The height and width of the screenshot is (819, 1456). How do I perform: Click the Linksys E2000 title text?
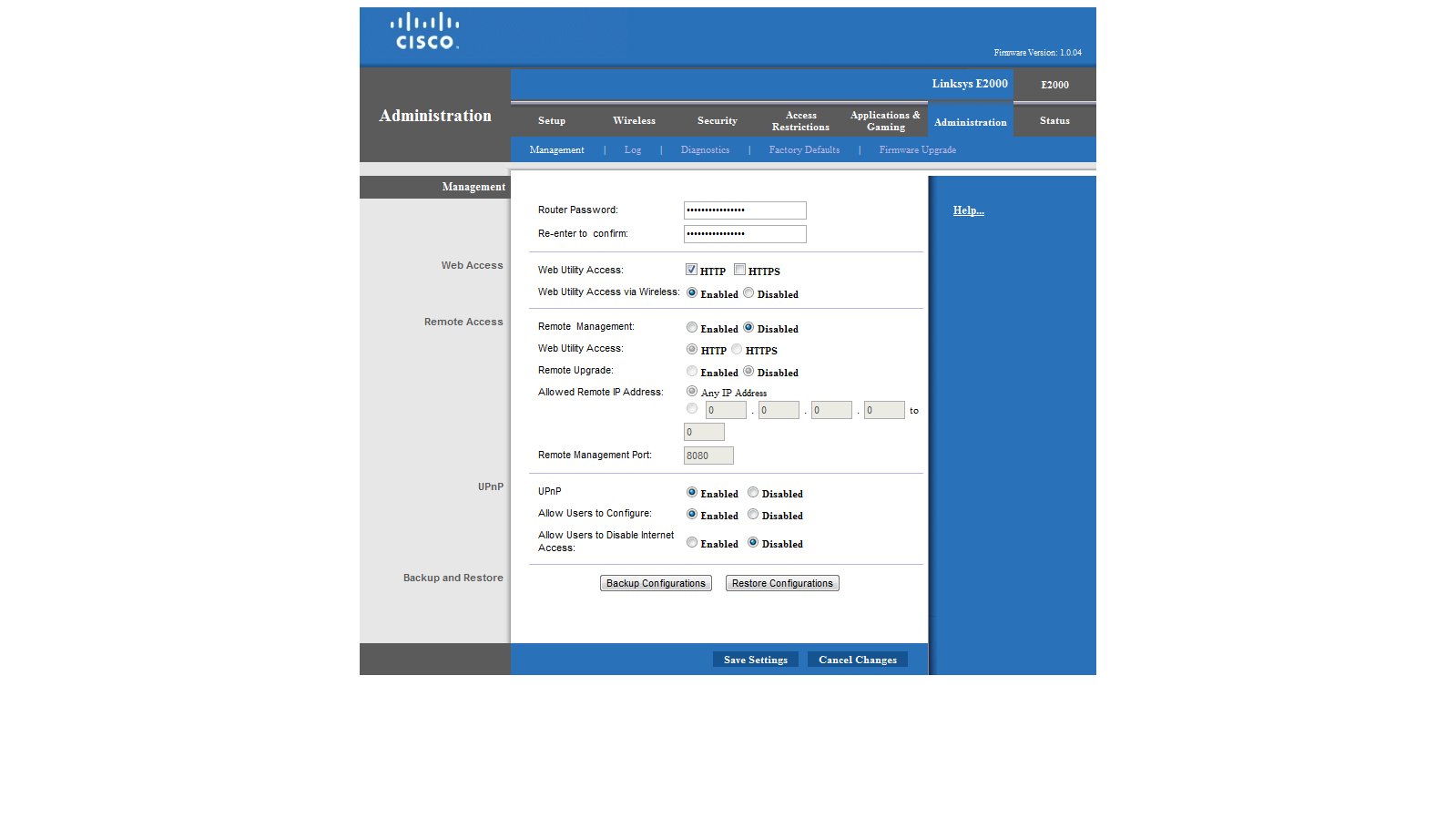coord(970,84)
